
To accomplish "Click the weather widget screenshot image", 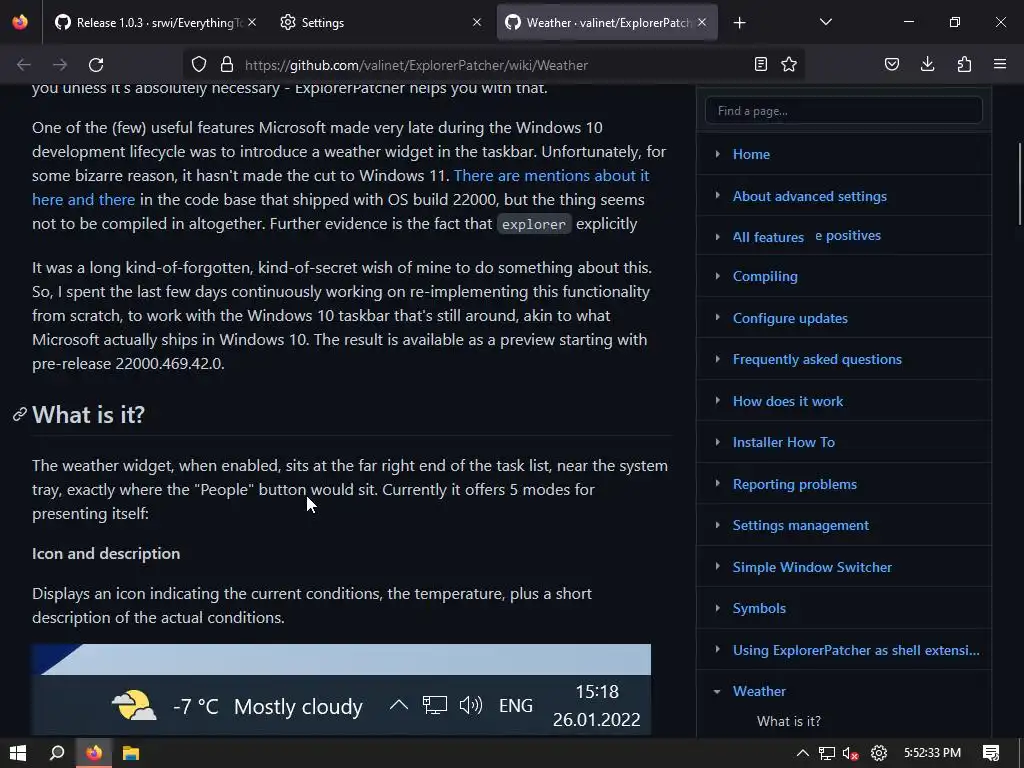I will click(341, 689).
